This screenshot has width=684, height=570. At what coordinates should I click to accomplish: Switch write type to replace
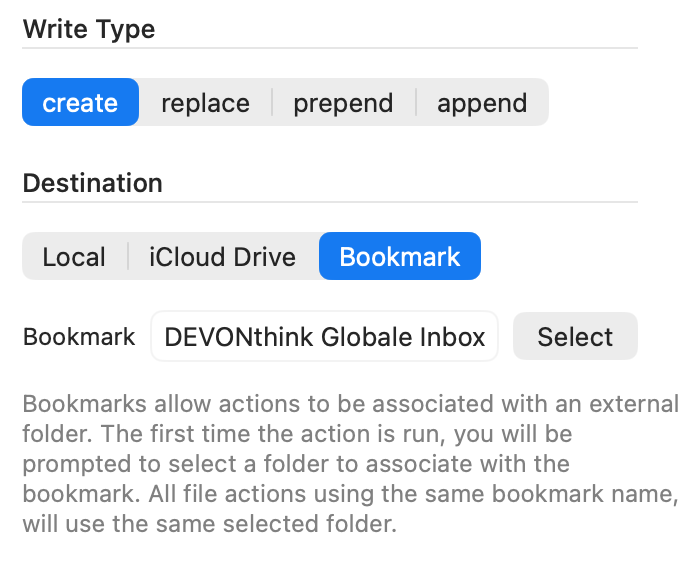pos(205,102)
